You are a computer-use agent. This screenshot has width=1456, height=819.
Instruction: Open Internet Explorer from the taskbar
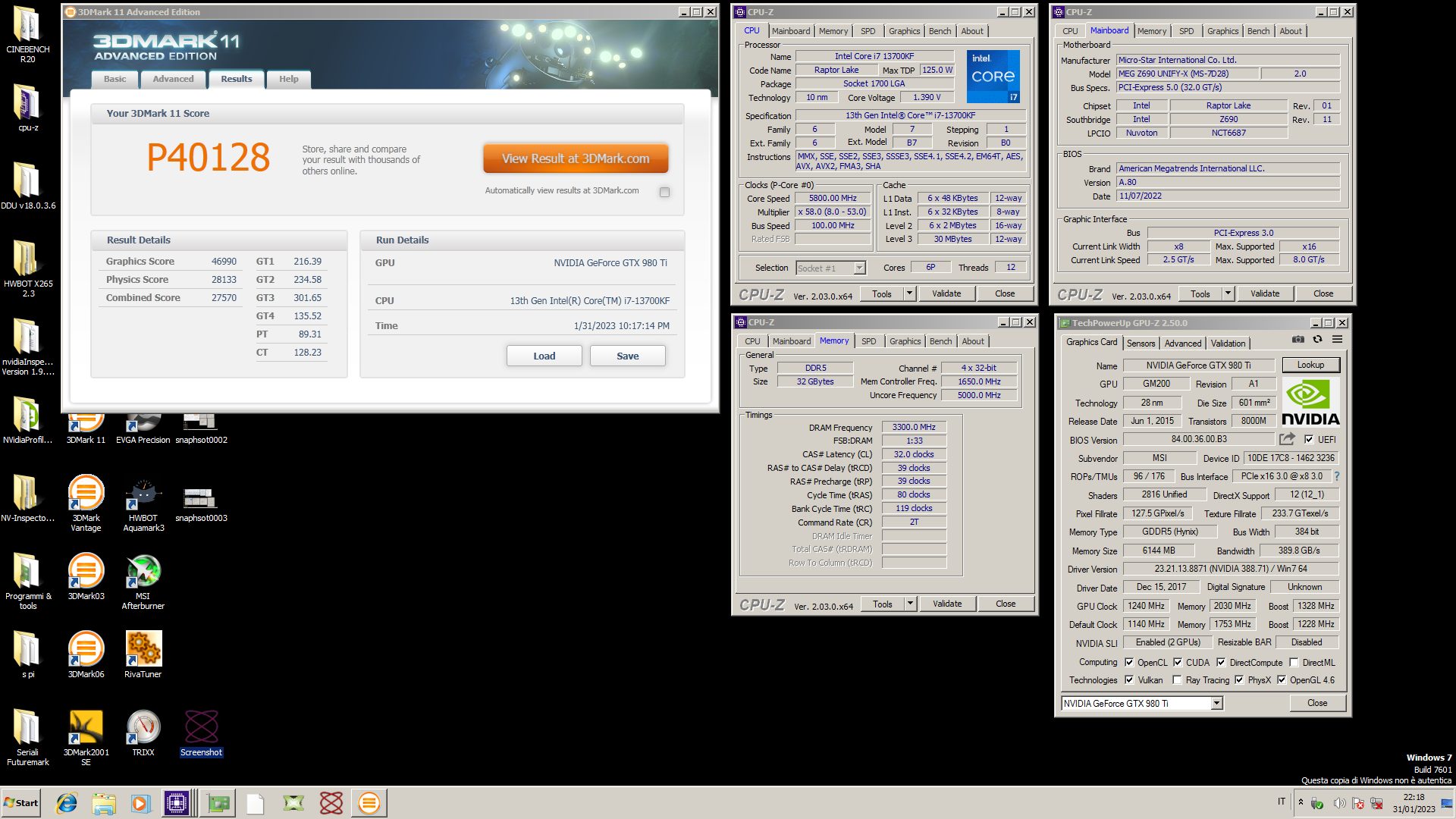pos(67,803)
